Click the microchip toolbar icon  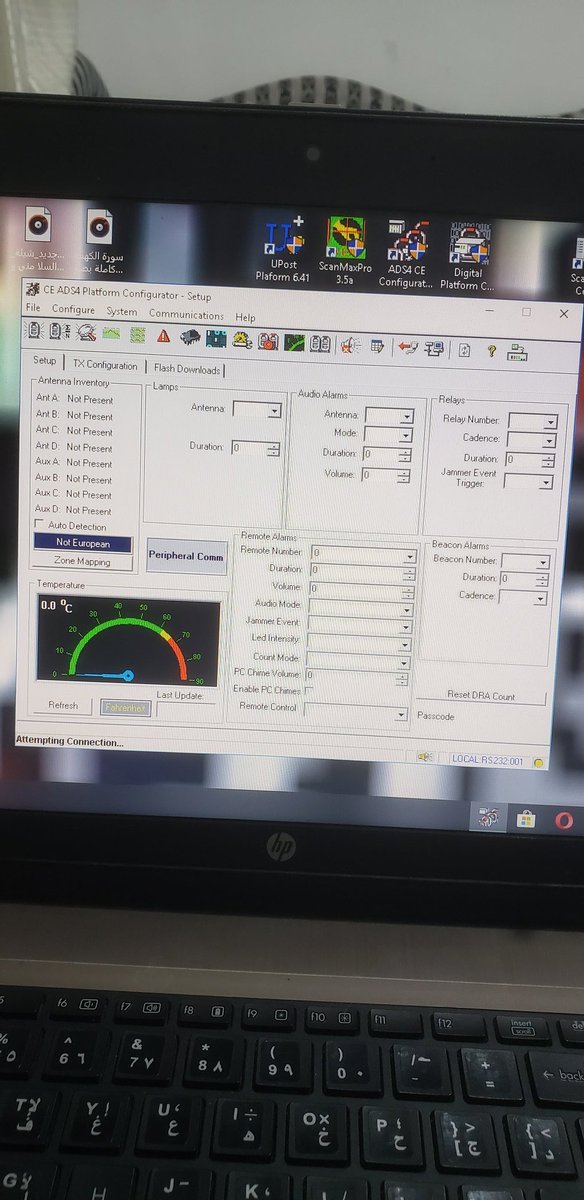[190, 337]
